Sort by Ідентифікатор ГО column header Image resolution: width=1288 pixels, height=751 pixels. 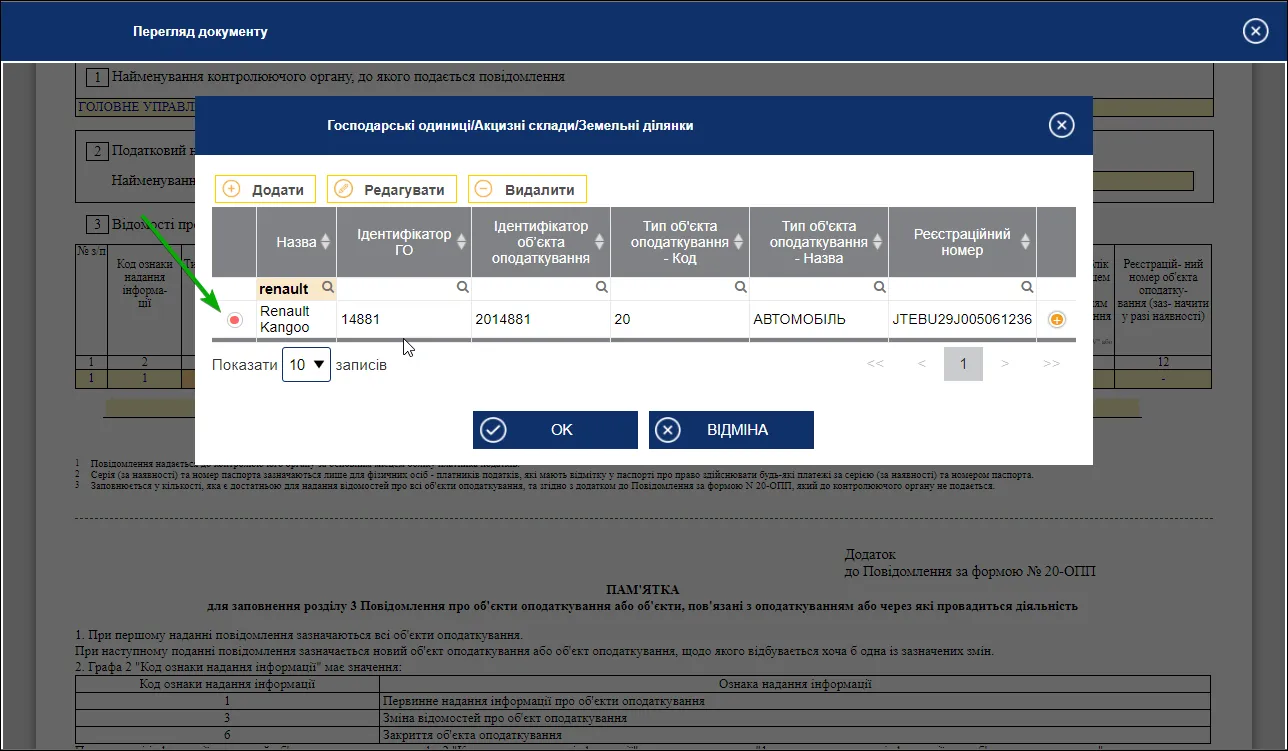(404, 242)
